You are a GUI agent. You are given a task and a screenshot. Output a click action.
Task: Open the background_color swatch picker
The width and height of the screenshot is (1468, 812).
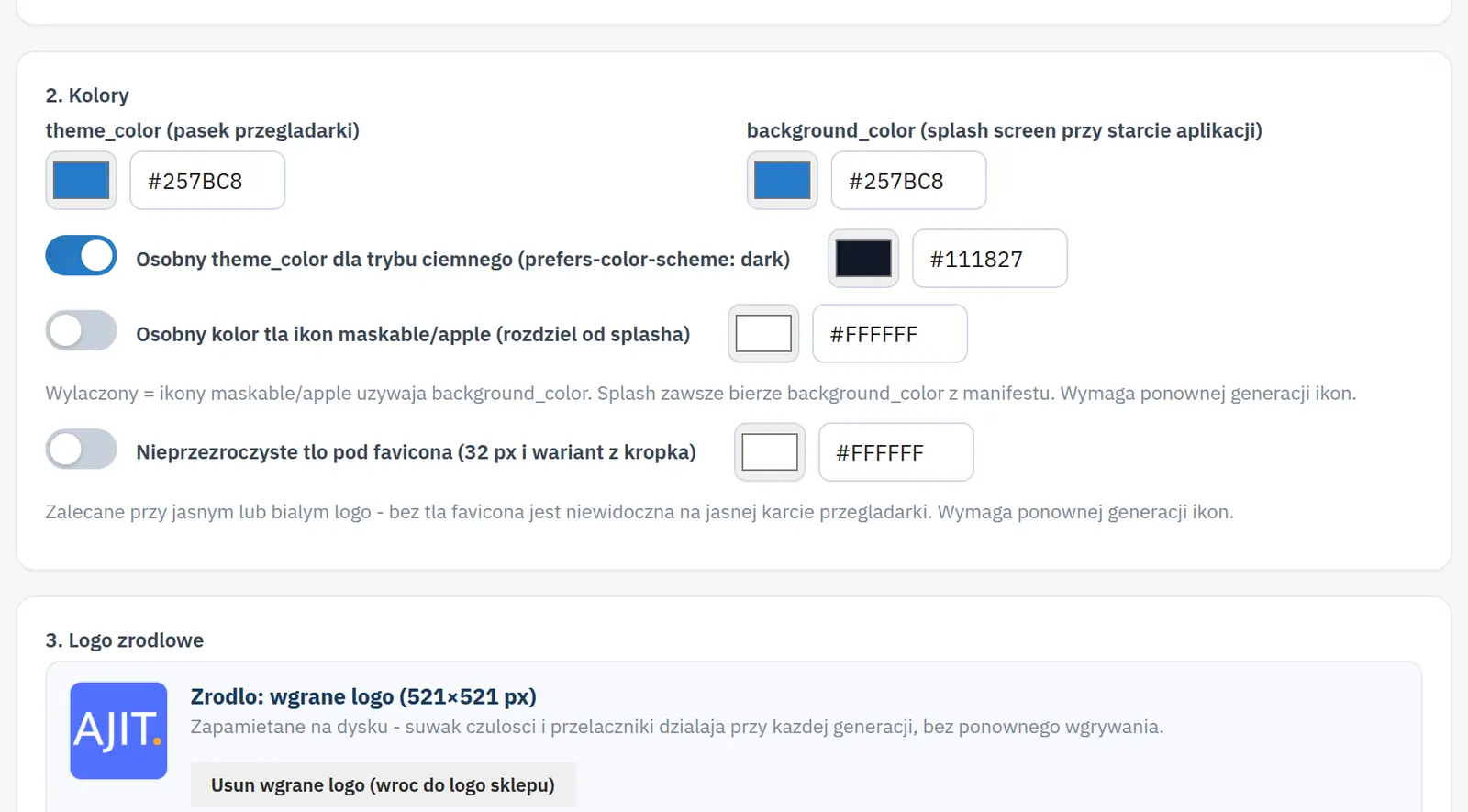click(x=782, y=181)
